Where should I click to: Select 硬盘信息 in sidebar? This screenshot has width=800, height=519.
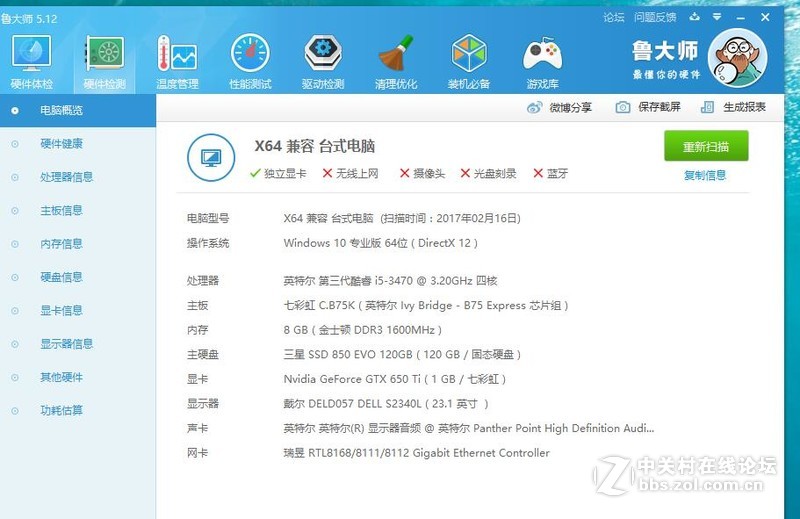pos(78,277)
